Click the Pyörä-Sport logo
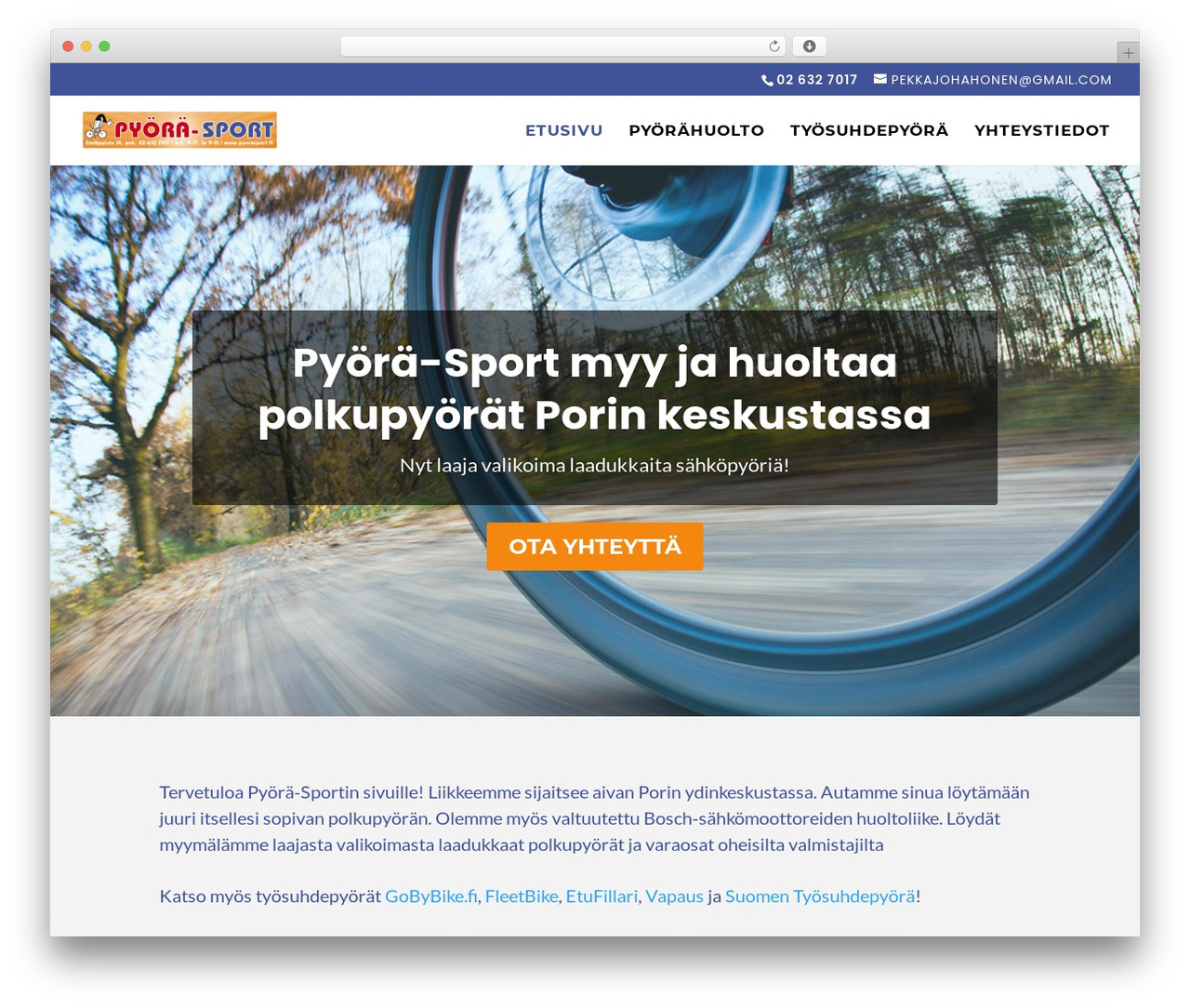 coord(179,130)
